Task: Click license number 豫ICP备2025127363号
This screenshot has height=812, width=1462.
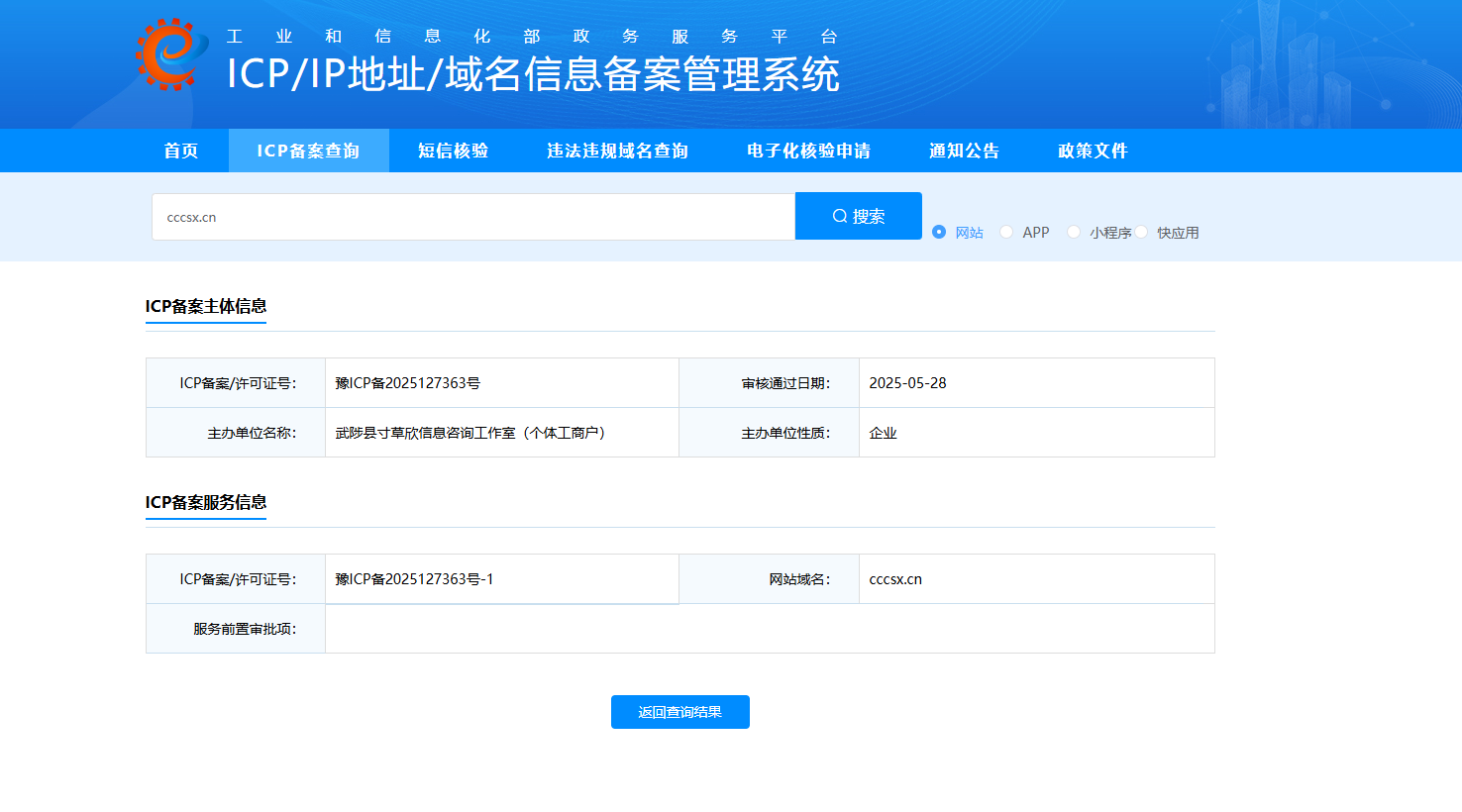Action: pyautogui.click(x=408, y=383)
